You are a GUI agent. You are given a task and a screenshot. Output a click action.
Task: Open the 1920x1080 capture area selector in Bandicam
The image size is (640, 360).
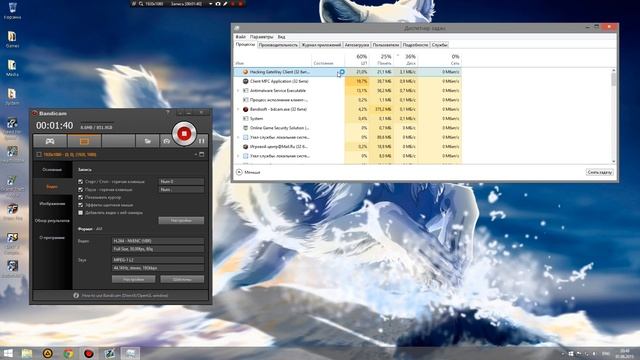70,155
